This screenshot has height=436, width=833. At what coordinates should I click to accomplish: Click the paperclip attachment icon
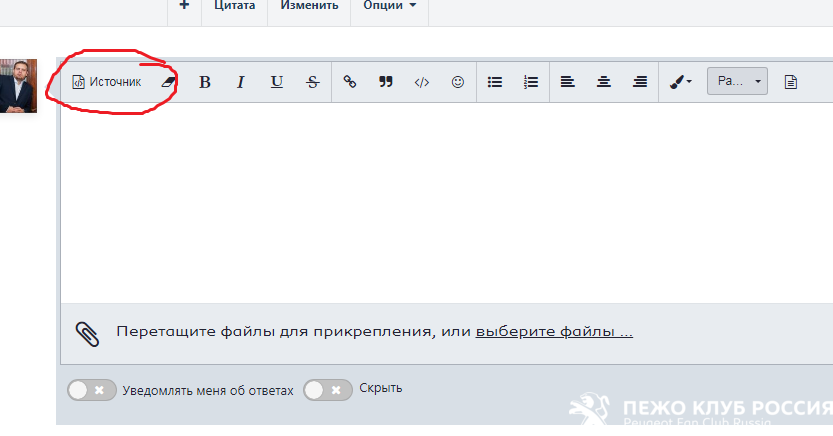click(87, 334)
